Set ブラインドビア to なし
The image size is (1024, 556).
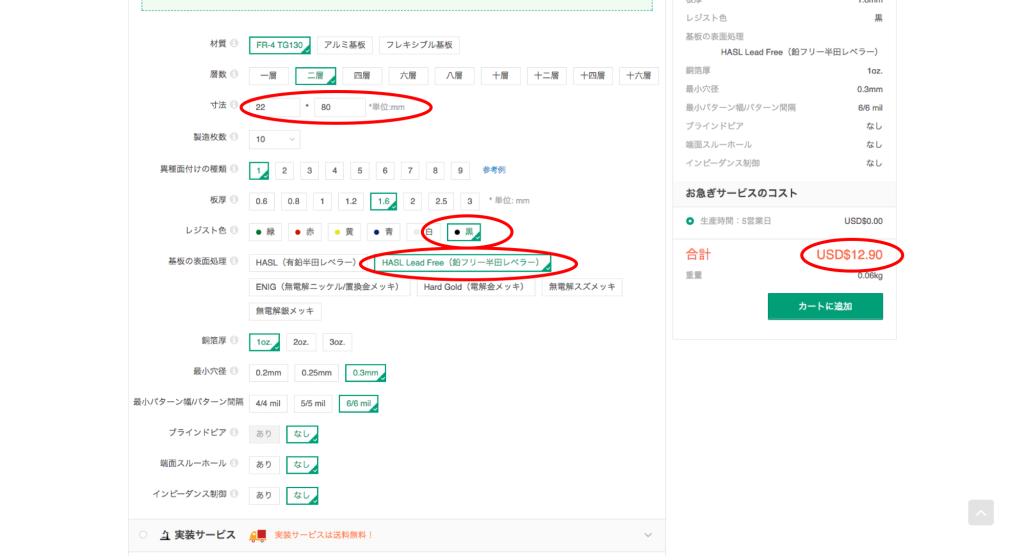pyautogui.click(x=301, y=434)
